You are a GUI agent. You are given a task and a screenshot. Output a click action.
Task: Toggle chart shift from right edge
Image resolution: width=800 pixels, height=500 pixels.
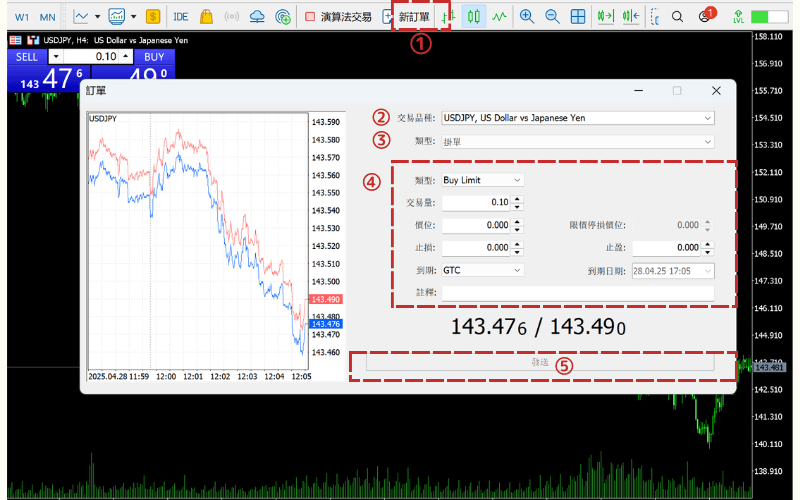[629, 16]
